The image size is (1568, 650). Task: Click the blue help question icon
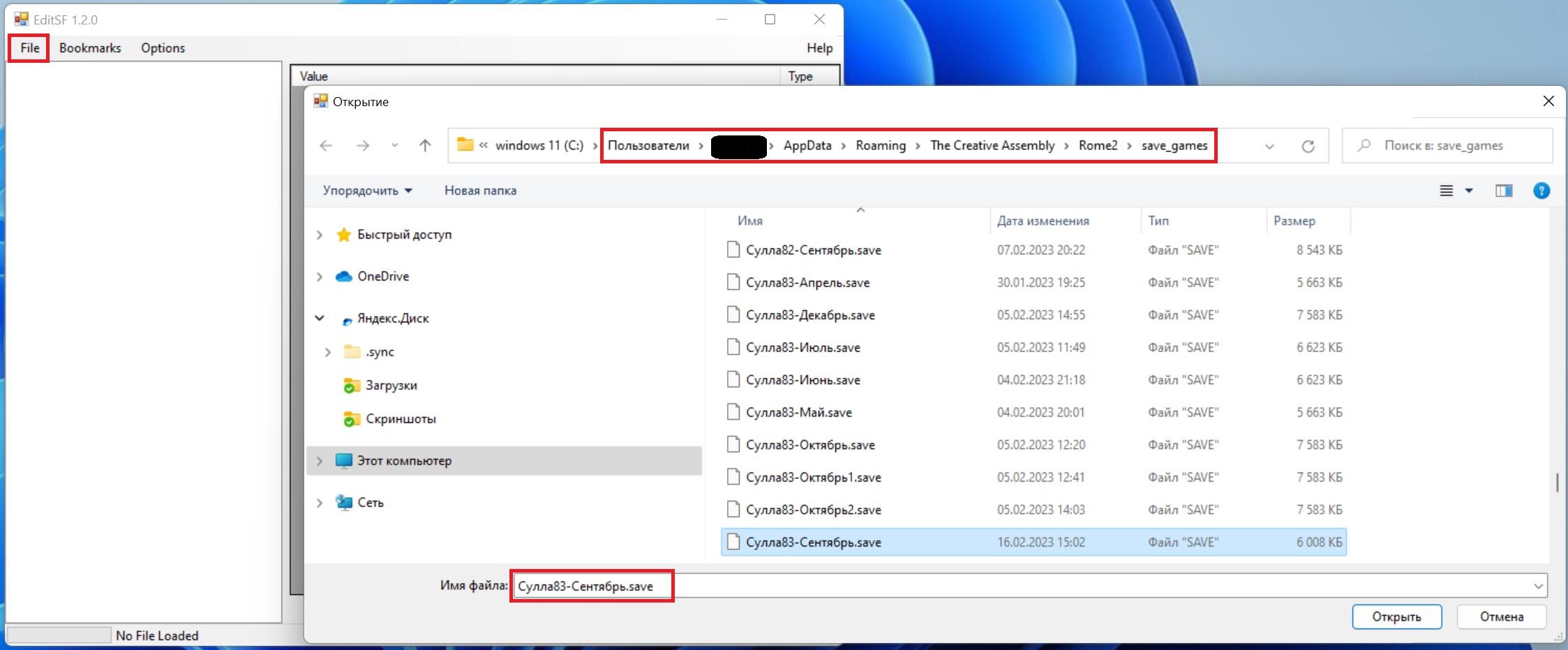pos(1541,191)
